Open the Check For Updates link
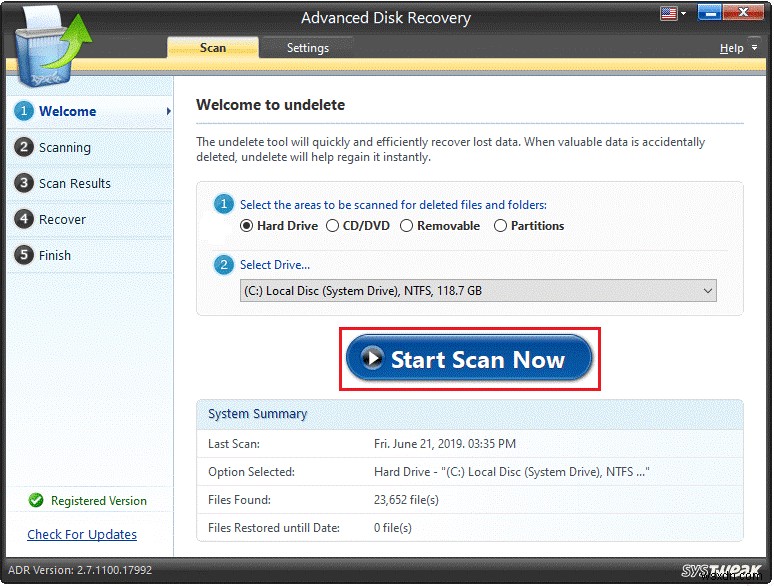Viewport: 774px width, 586px height. pos(82,535)
